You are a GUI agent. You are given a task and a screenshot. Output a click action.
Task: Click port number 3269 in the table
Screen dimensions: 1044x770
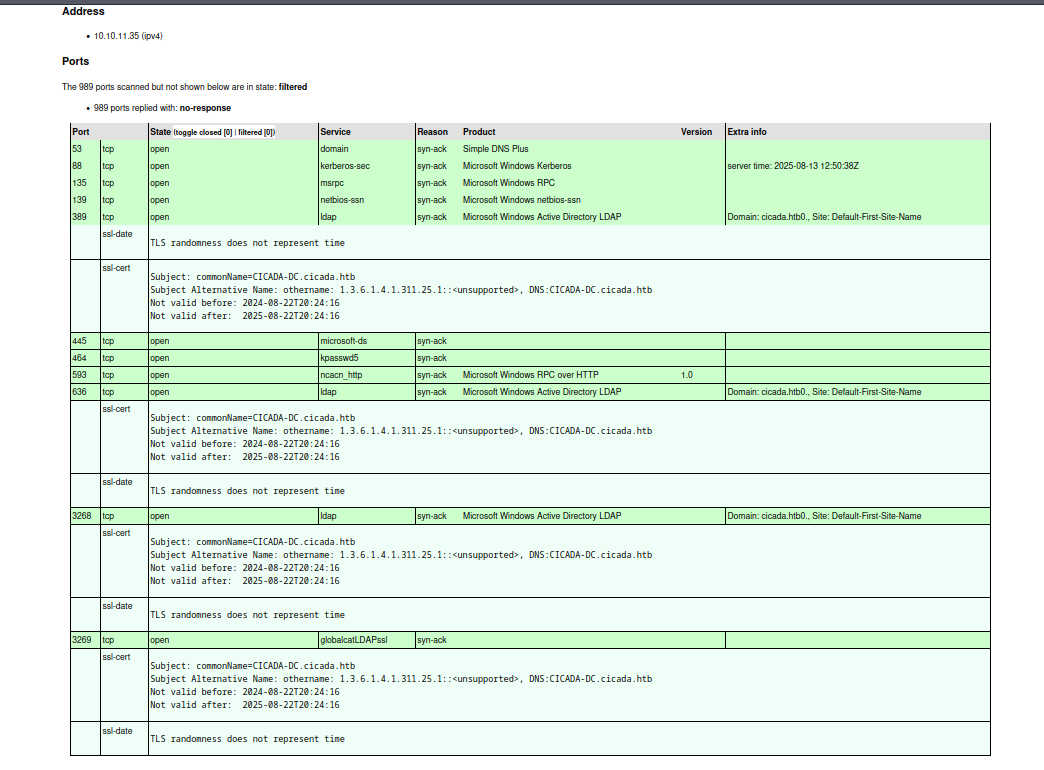pyautogui.click(x=82, y=640)
